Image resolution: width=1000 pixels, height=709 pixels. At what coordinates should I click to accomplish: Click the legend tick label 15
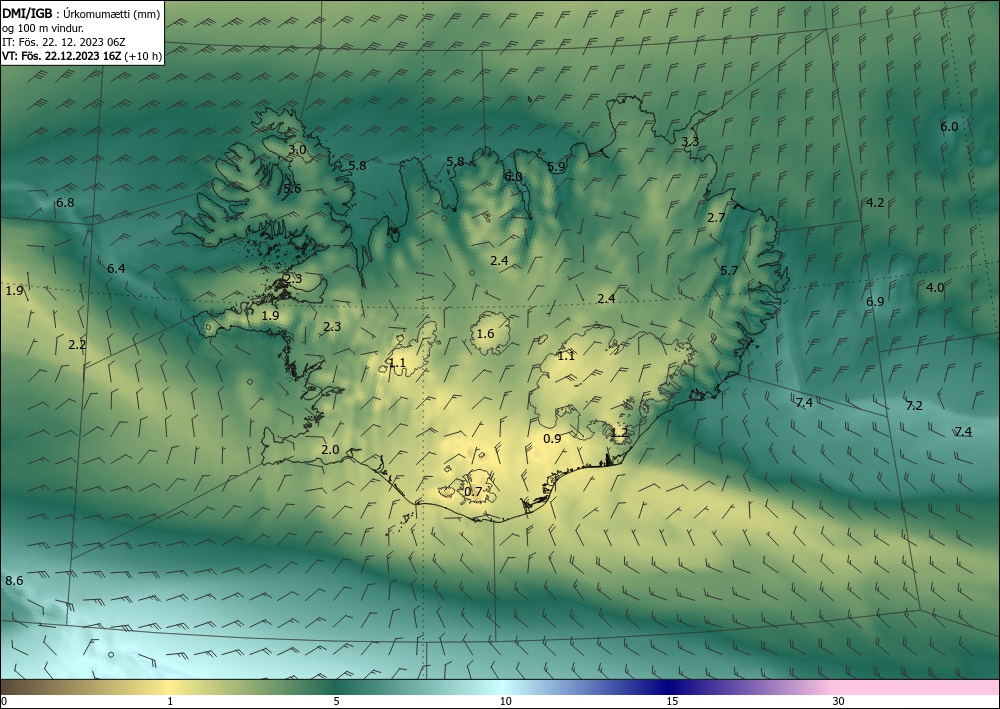pos(672,701)
